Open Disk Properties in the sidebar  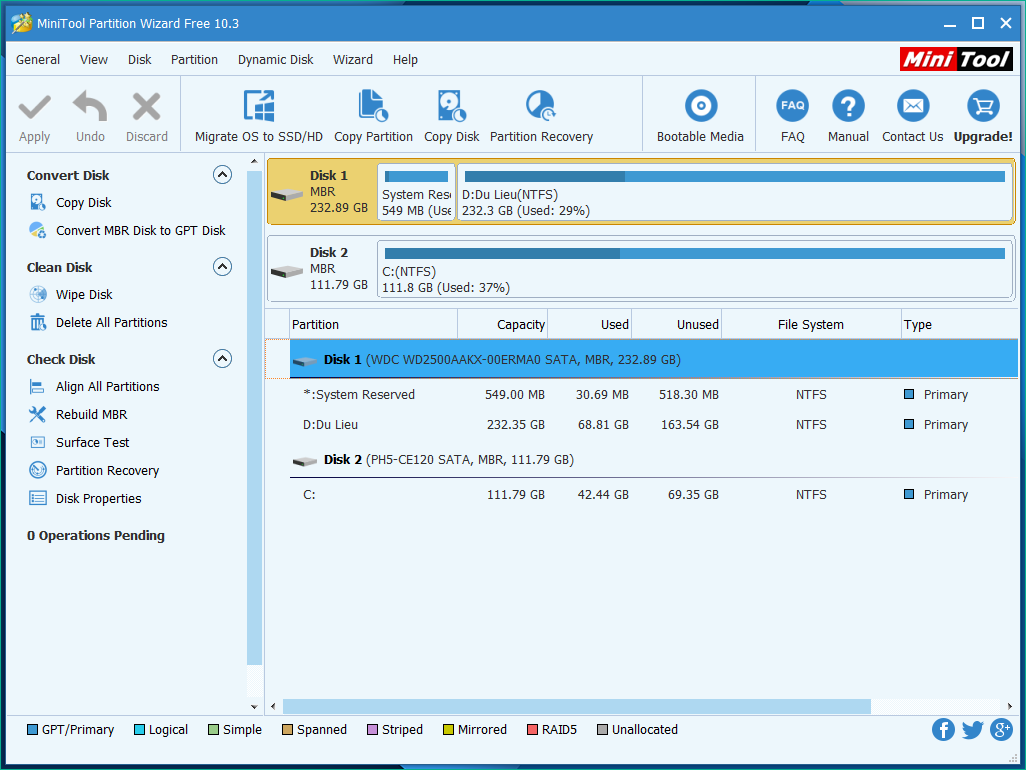coord(99,499)
